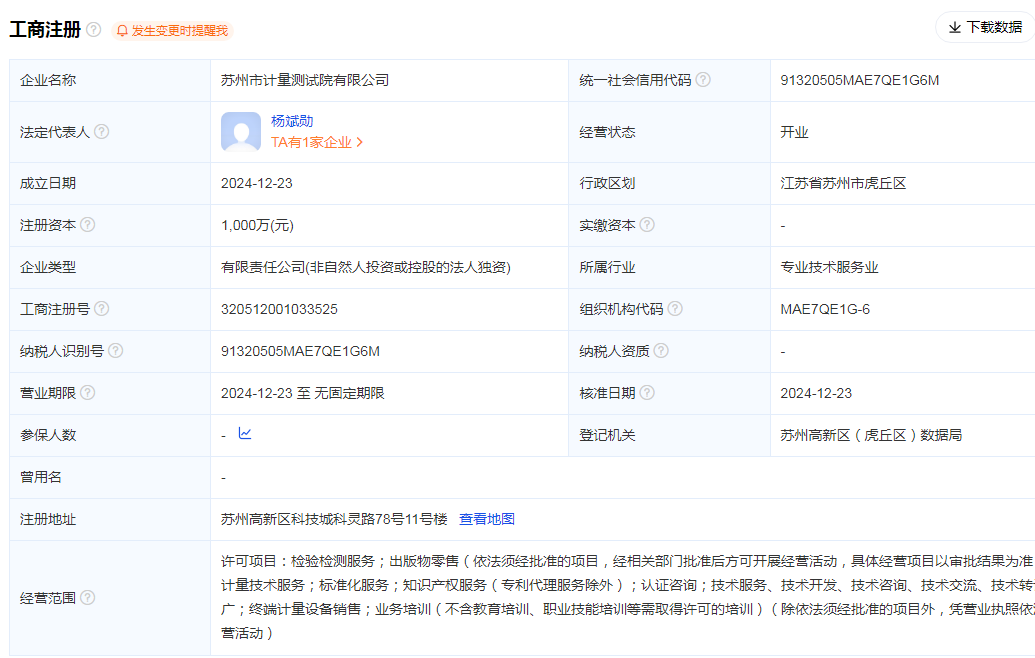This screenshot has width=1035, height=658.
Task: Click the 下载数据 download button
Action: coord(985,27)
